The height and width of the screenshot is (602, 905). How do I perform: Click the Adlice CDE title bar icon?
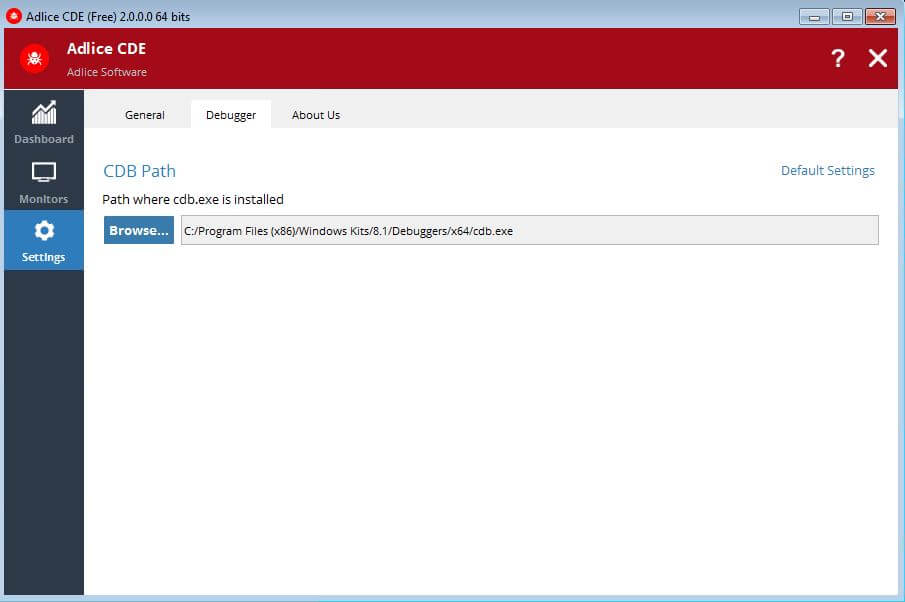[14, 16]
